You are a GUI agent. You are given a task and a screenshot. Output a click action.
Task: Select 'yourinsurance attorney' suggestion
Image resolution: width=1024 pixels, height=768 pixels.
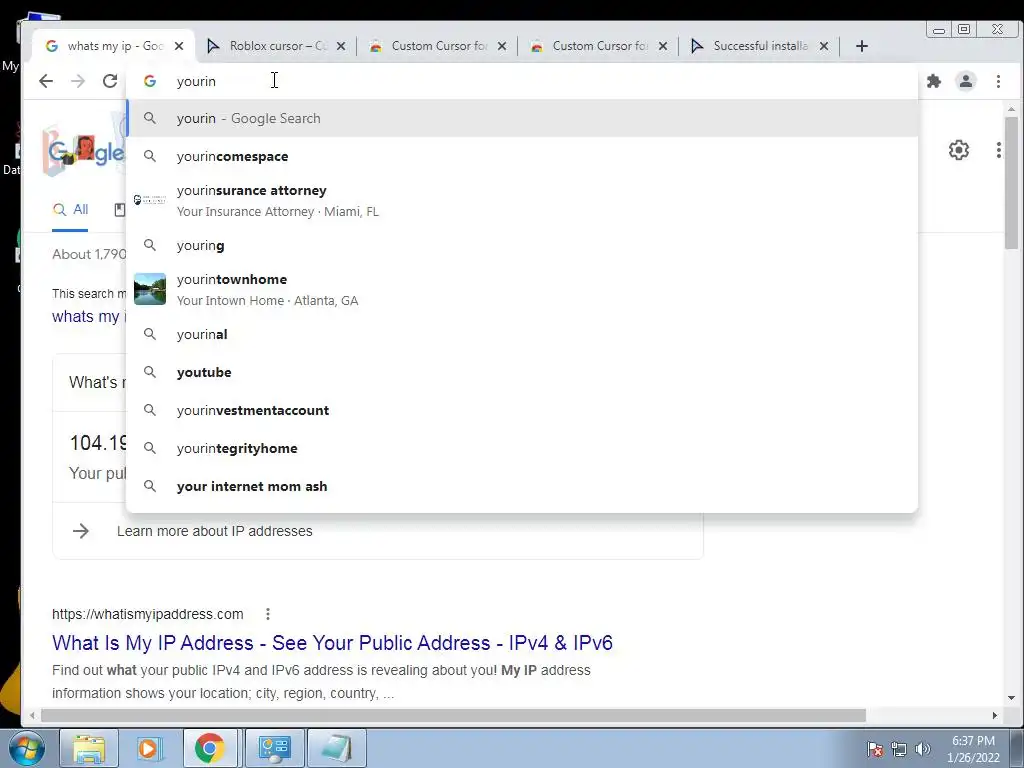click(522, 200)
